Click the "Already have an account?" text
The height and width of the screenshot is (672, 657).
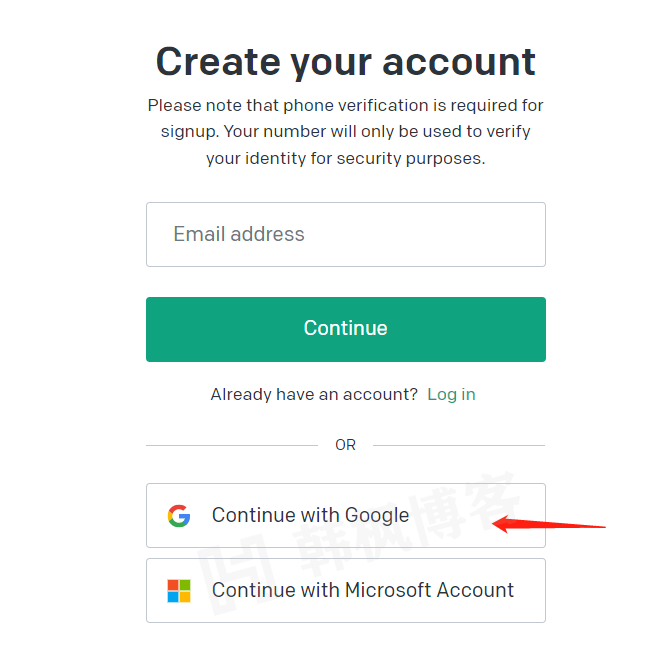(314, 394)
